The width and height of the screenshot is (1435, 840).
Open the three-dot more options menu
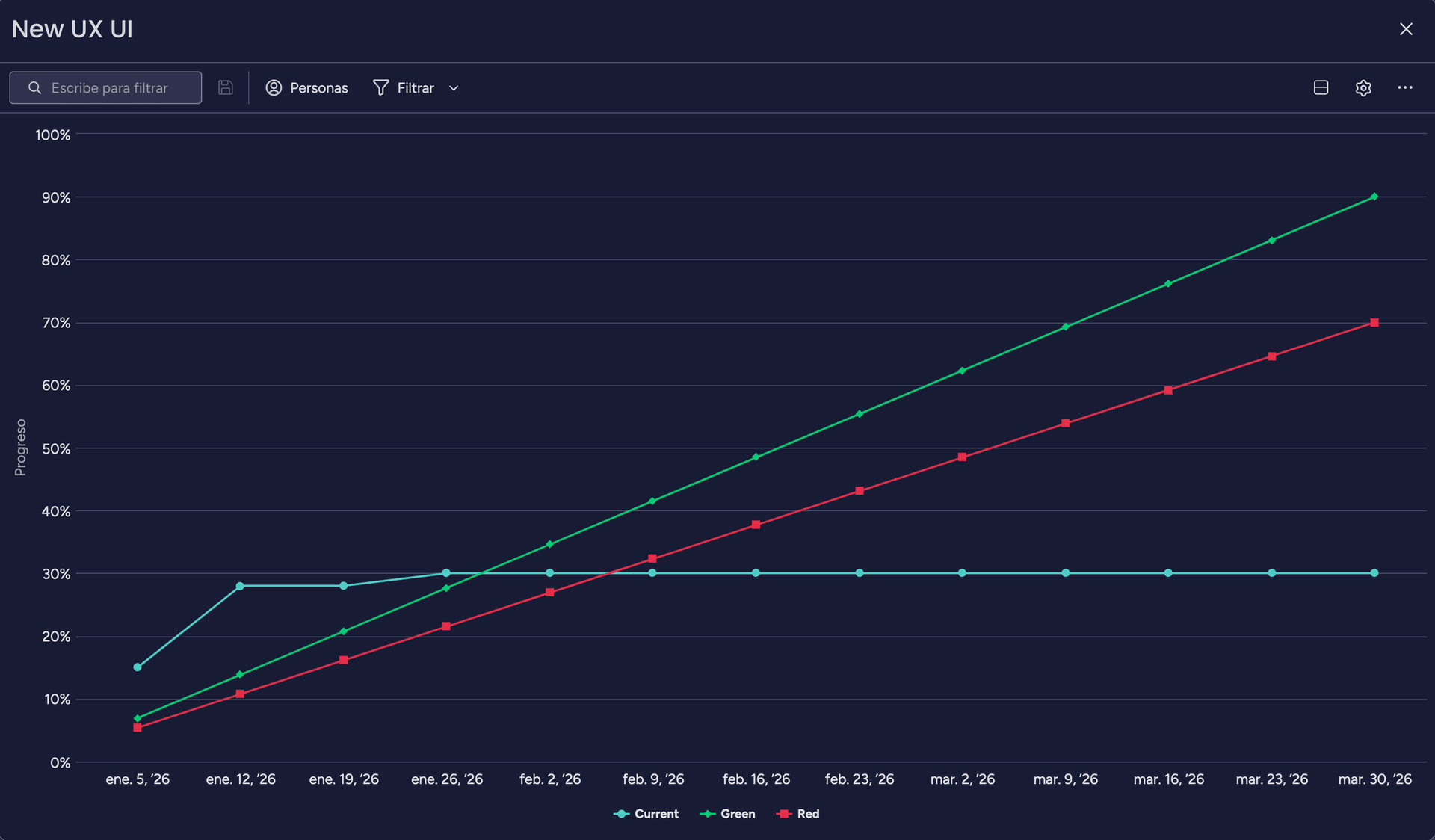click(x=1404, y=87)
